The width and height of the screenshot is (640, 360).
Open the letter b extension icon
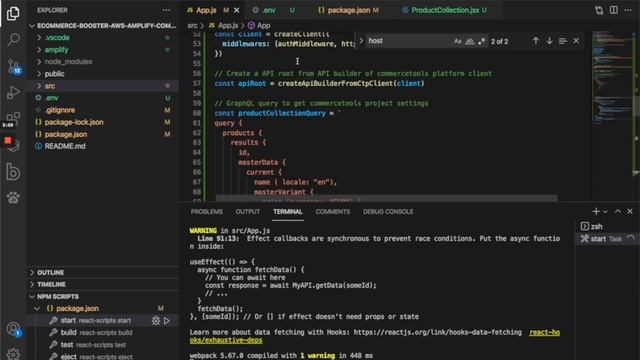point(13,171)
